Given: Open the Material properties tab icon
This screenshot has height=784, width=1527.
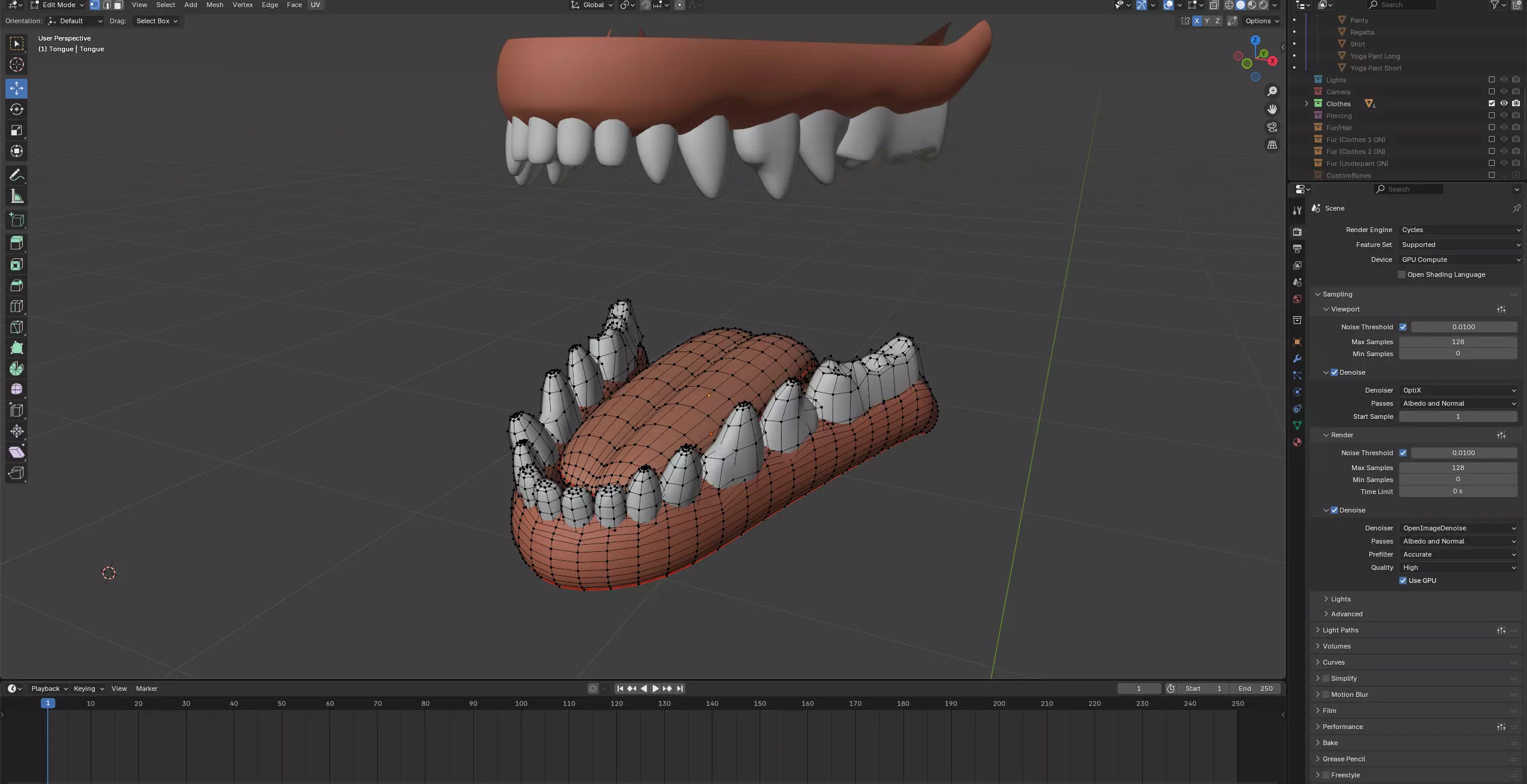Looking at the screenshot, I should click(1297, 442).
